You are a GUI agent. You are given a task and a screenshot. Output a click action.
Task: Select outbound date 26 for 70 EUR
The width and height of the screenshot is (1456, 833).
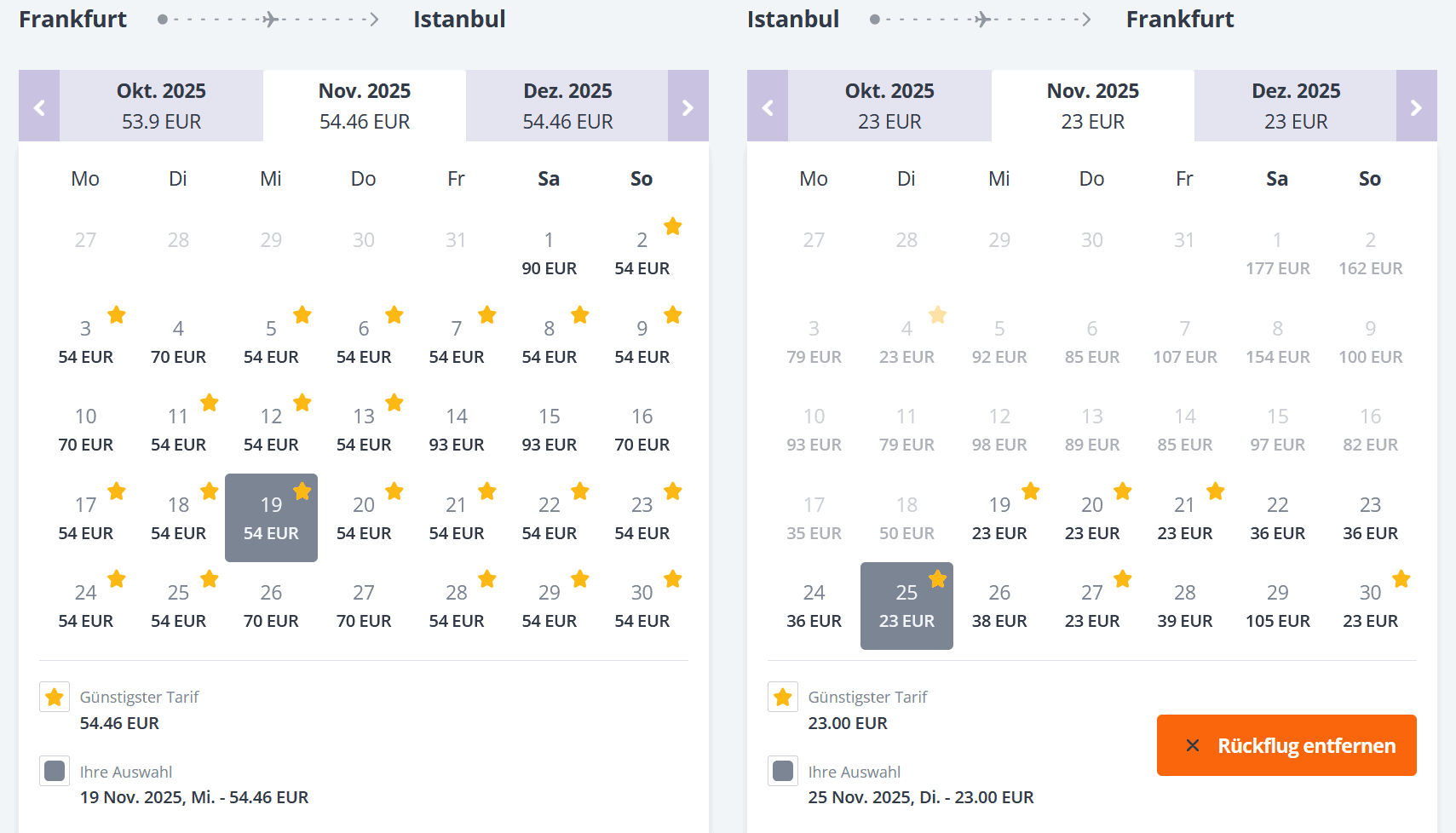pos(271,606)
